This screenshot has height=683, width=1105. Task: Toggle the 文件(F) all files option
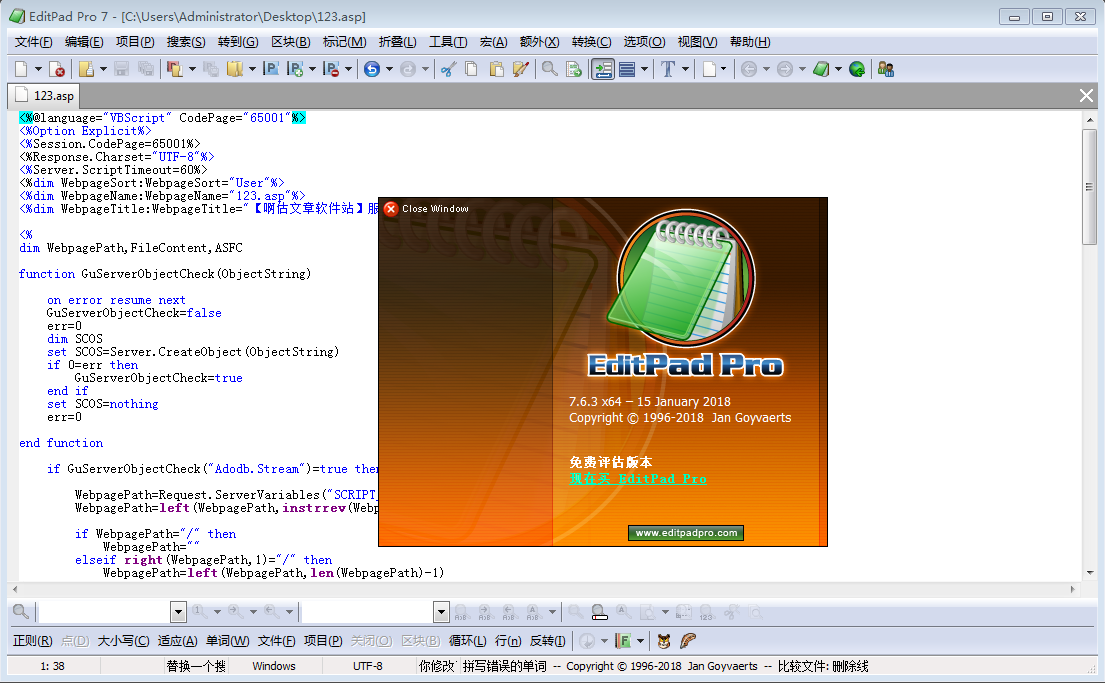[x=276, y=641]
